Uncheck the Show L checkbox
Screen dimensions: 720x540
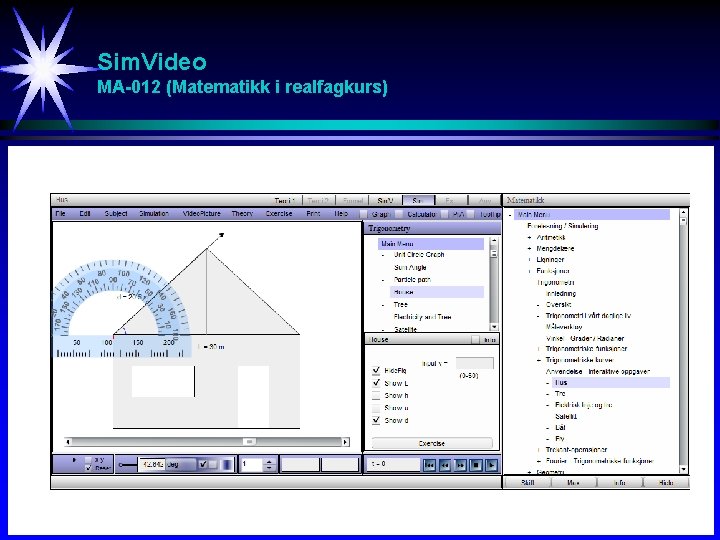coord(376,382)
